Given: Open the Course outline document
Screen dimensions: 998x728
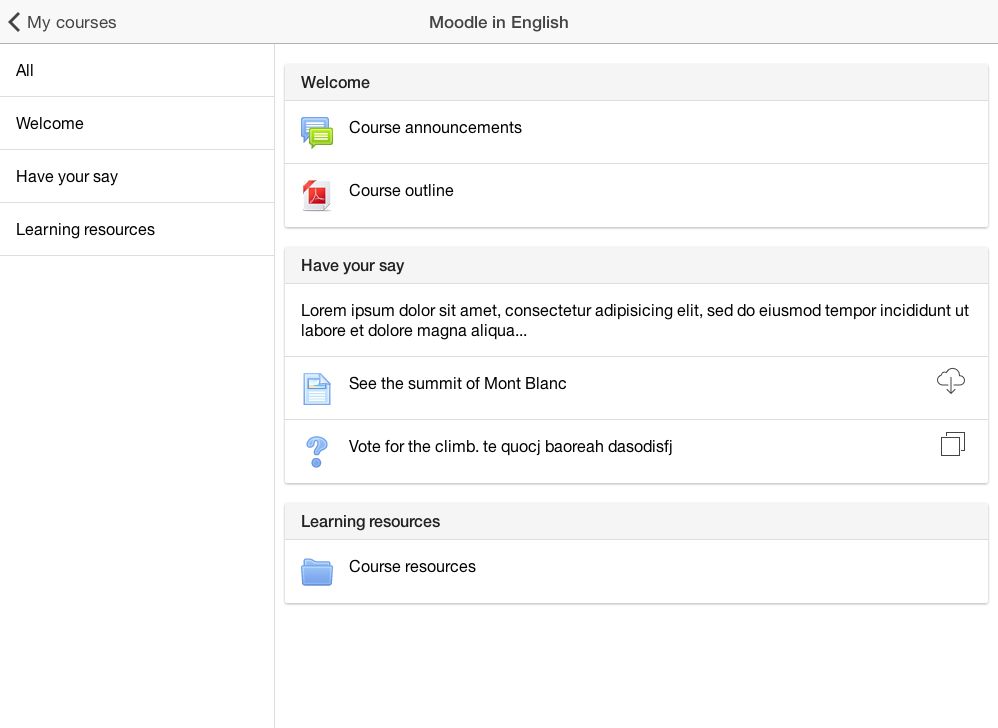Looking at the screenshot, I should 636,195.
